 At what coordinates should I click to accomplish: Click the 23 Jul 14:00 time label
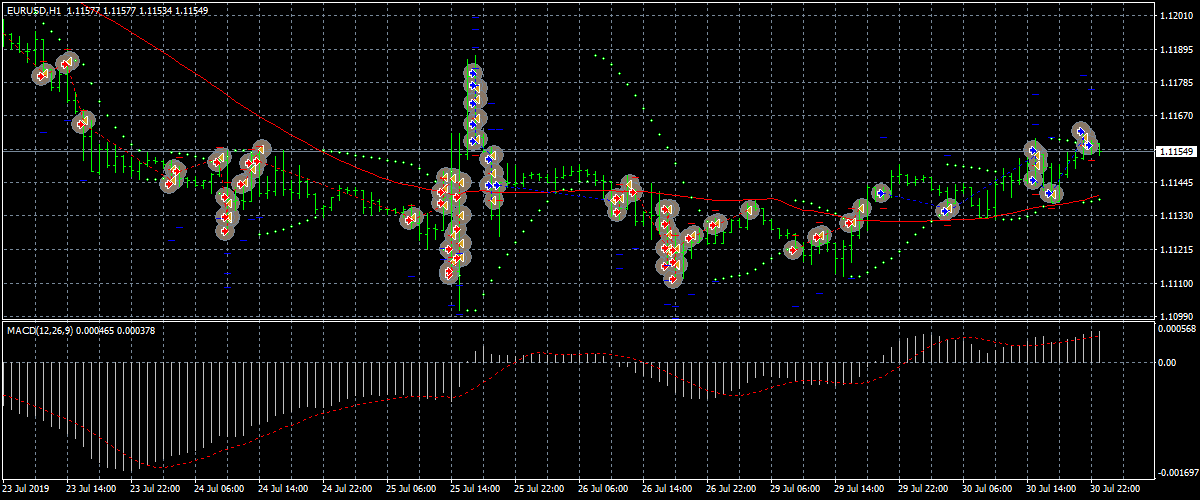point(90,490)
